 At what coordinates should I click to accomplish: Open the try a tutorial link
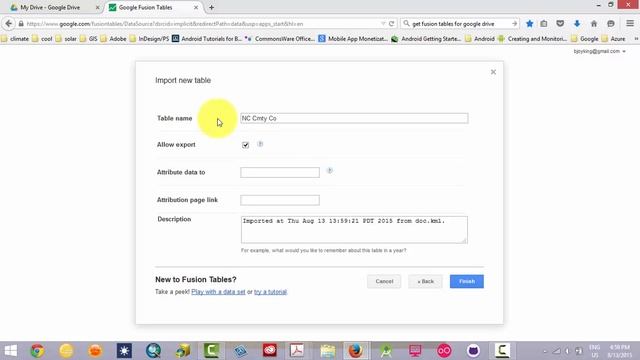pos(271,292)
